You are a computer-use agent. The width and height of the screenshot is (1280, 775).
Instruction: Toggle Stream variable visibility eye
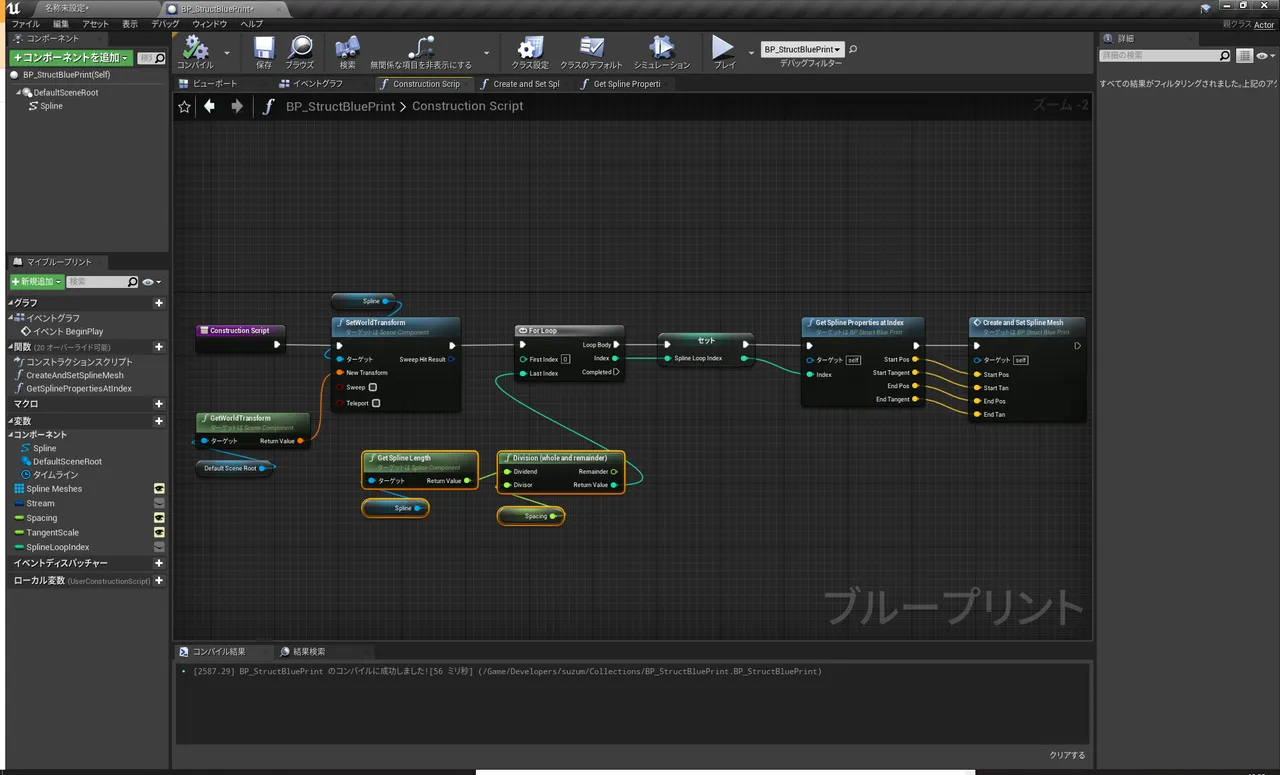click(159, 504)
